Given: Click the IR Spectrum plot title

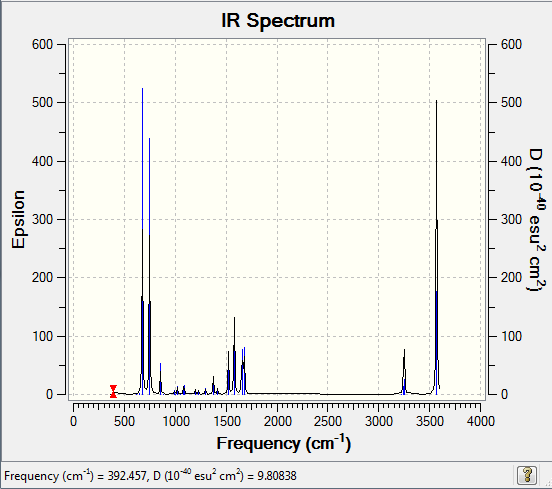Looking at the screenshot, I should pos(278,20).
